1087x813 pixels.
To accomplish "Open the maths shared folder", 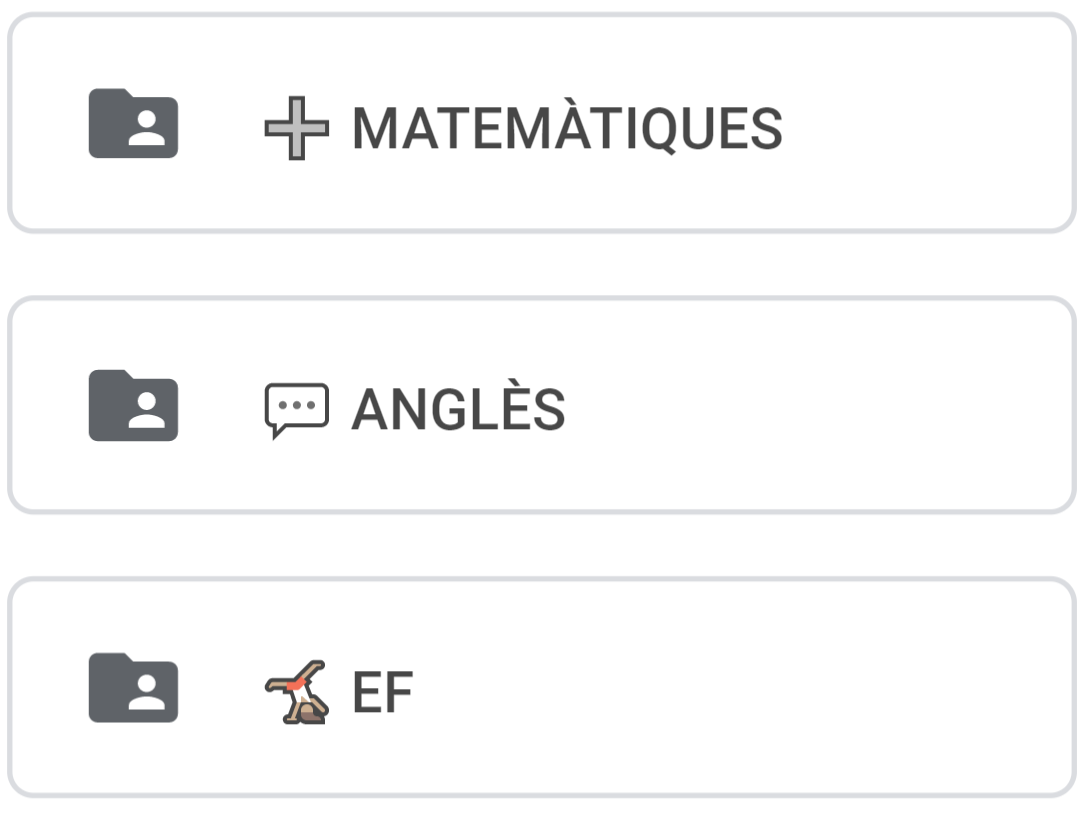I will [x=567, y=129].
